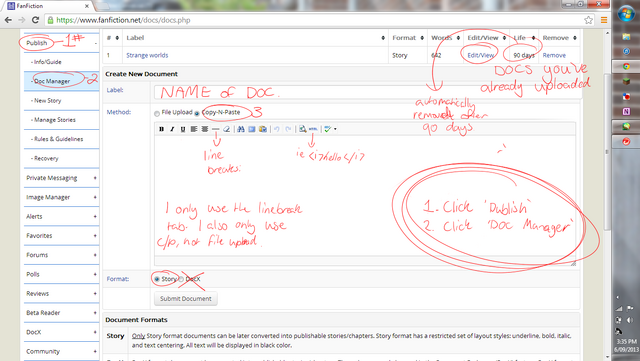Bookmark this page with the star

click(x=588, y=20)
